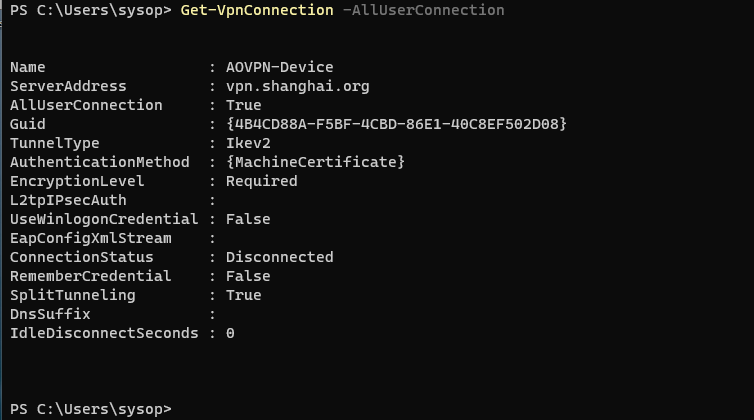Click the IdleDisconnectSeconds 0 value
754x420 pixels.
[230, 333]
